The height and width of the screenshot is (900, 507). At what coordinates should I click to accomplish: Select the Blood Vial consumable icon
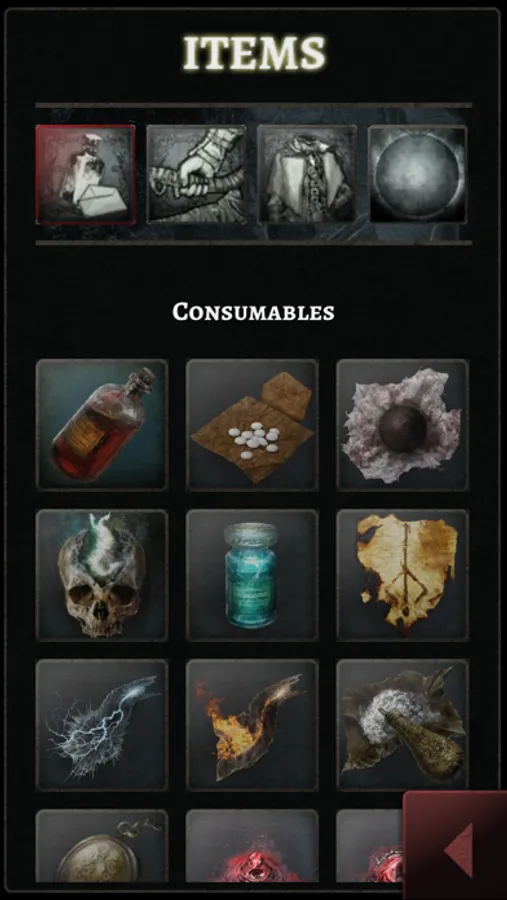[102, 425]
